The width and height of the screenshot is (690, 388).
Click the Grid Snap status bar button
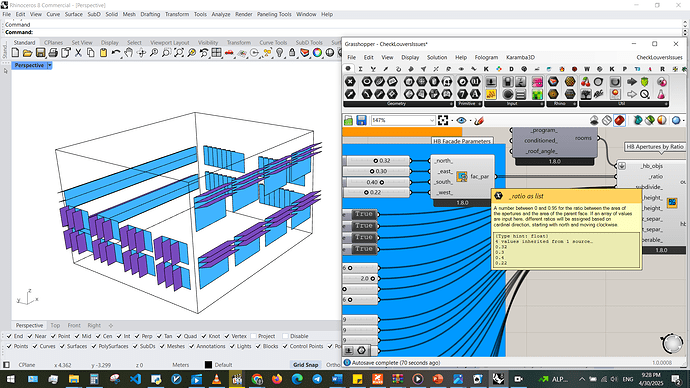click(x=305, y=365)
